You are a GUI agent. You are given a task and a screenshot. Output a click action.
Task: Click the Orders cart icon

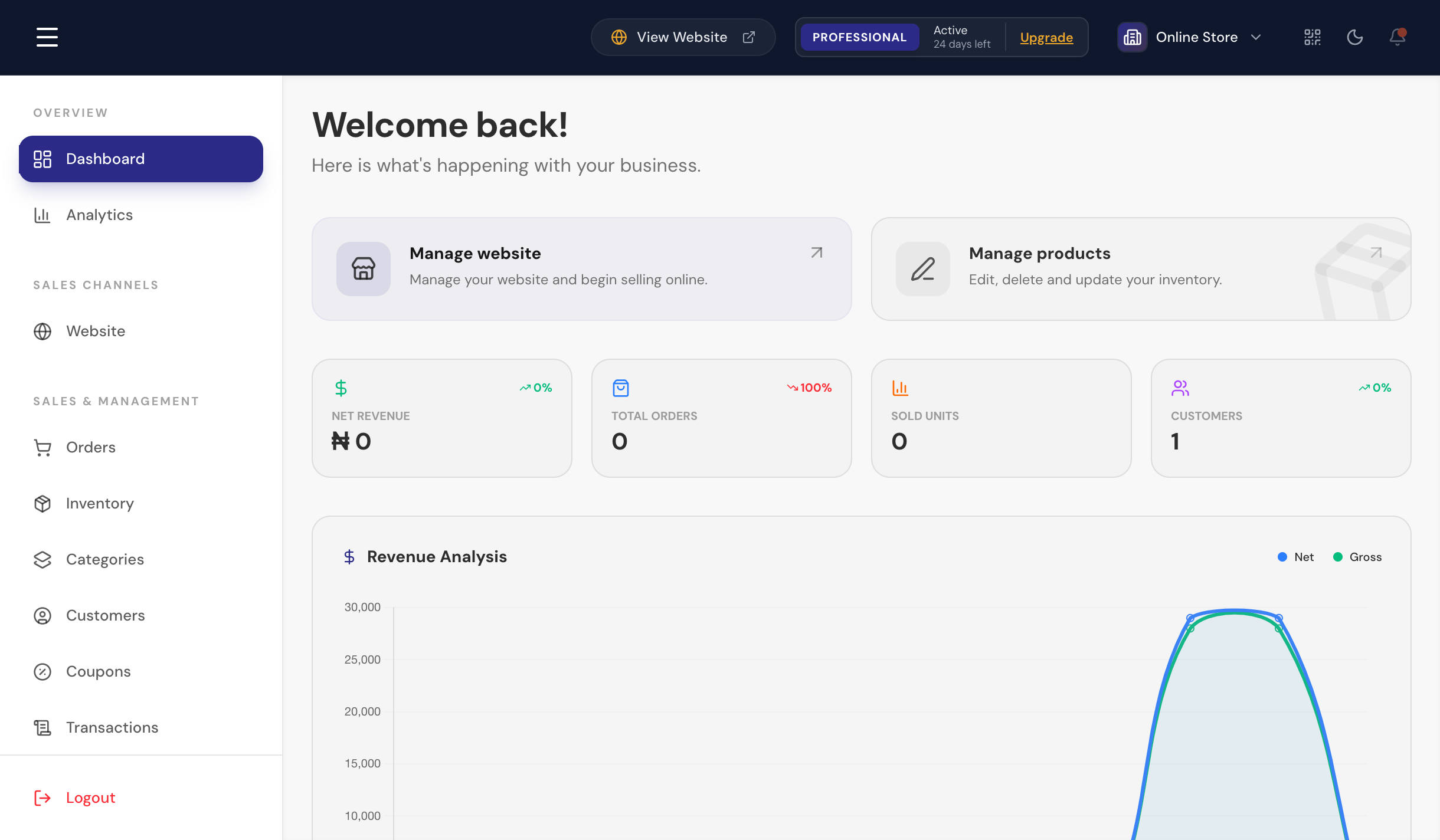click(42, 448)
